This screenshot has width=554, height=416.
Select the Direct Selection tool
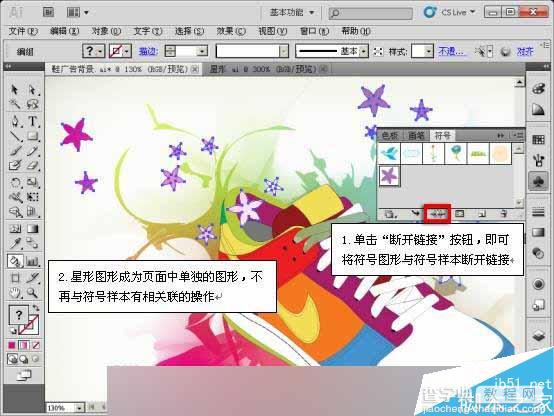[x=32, y=90]
